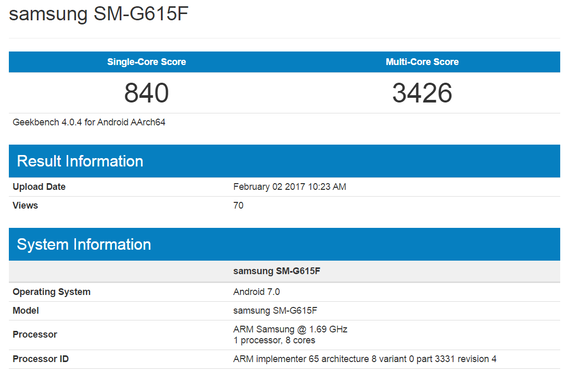Select the Processor row label
The width and height of the screenshot is (580, 373).
35,335
